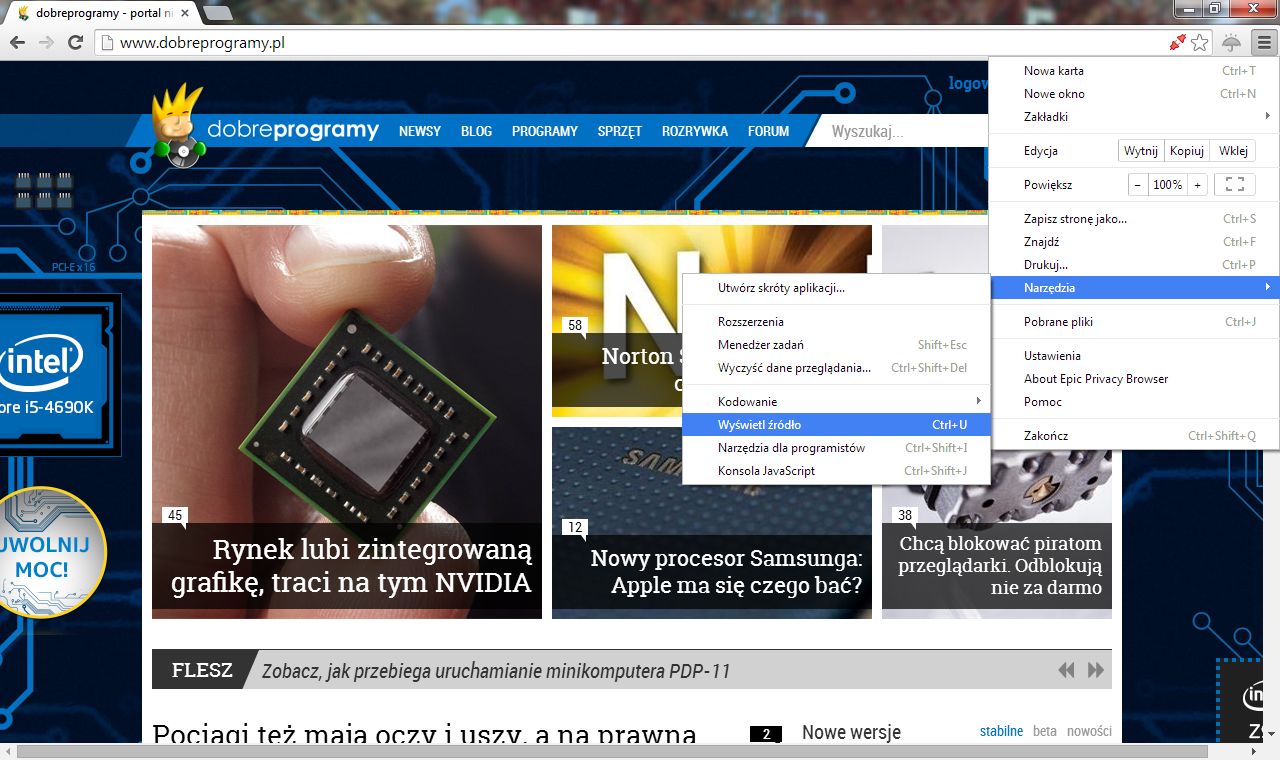Viewport: 1280px width, 760px height.
Task: Open the Narzędzia submenu entry
Action: pos(1134,288)
